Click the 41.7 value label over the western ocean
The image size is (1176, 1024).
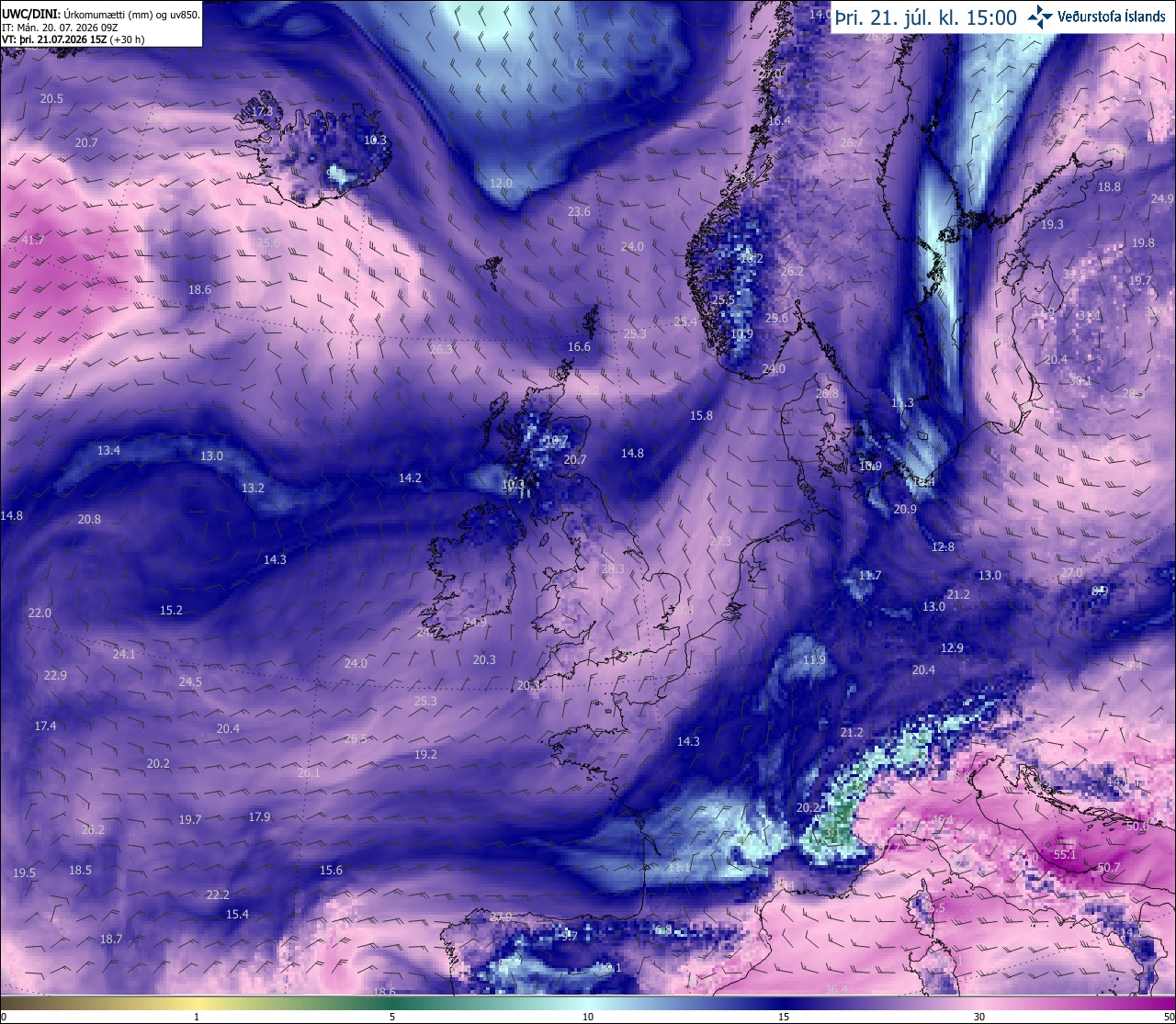(32, 240)
